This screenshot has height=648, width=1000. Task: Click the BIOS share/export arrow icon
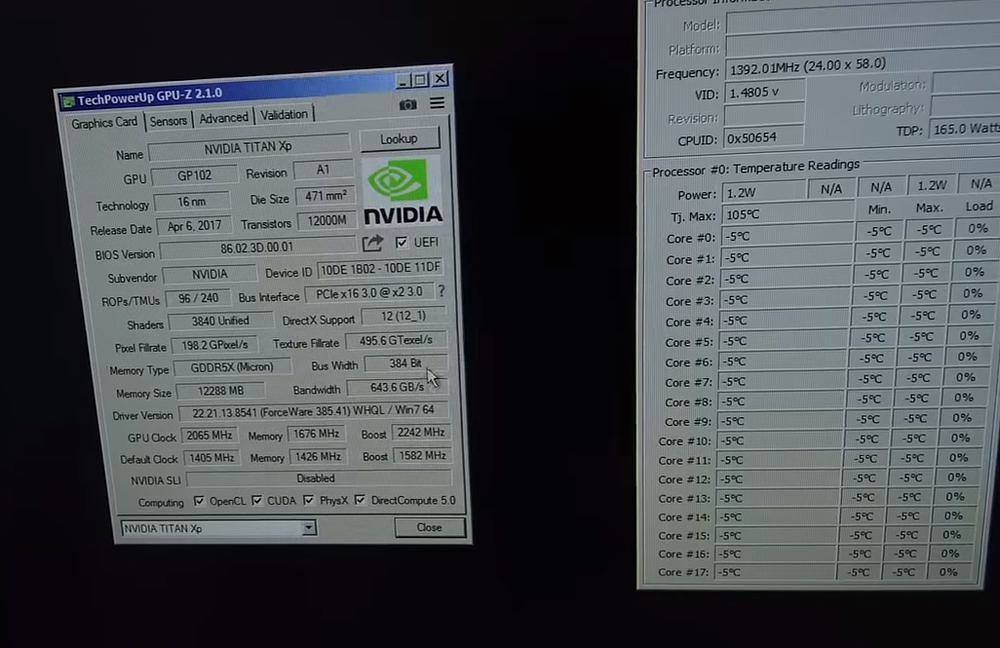click(372, 243)
